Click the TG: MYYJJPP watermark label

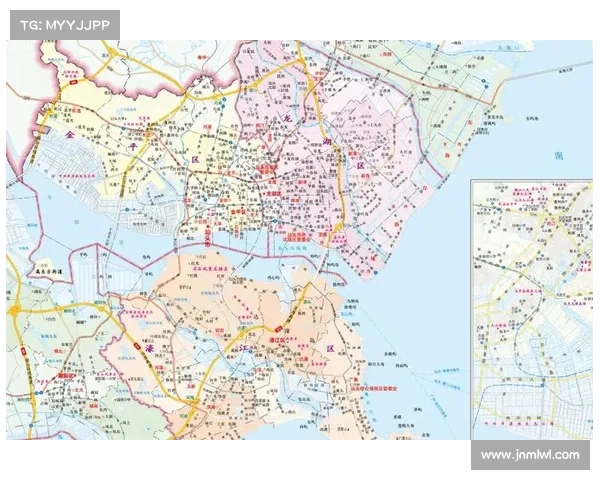point(64,24)
